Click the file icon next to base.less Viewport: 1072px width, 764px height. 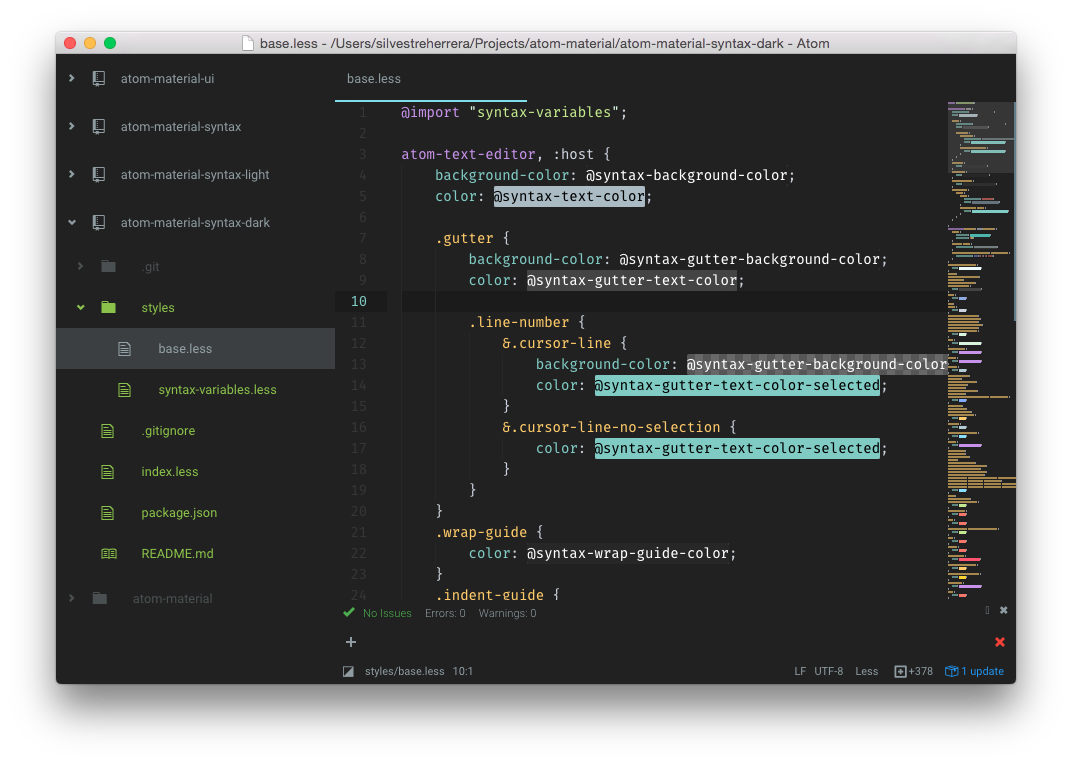coord(124,349)
